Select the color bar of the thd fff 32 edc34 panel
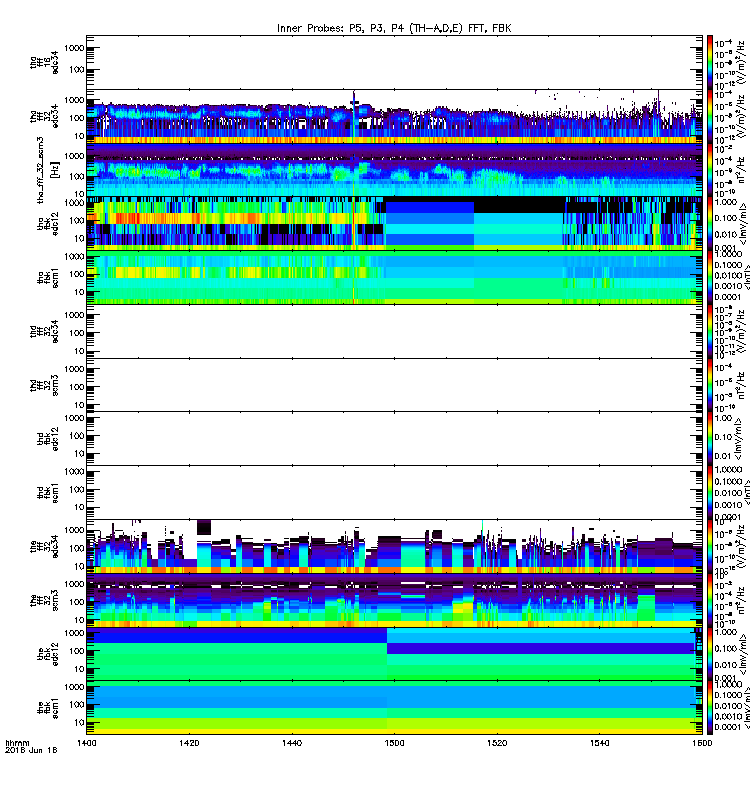 tap(710, 332)
